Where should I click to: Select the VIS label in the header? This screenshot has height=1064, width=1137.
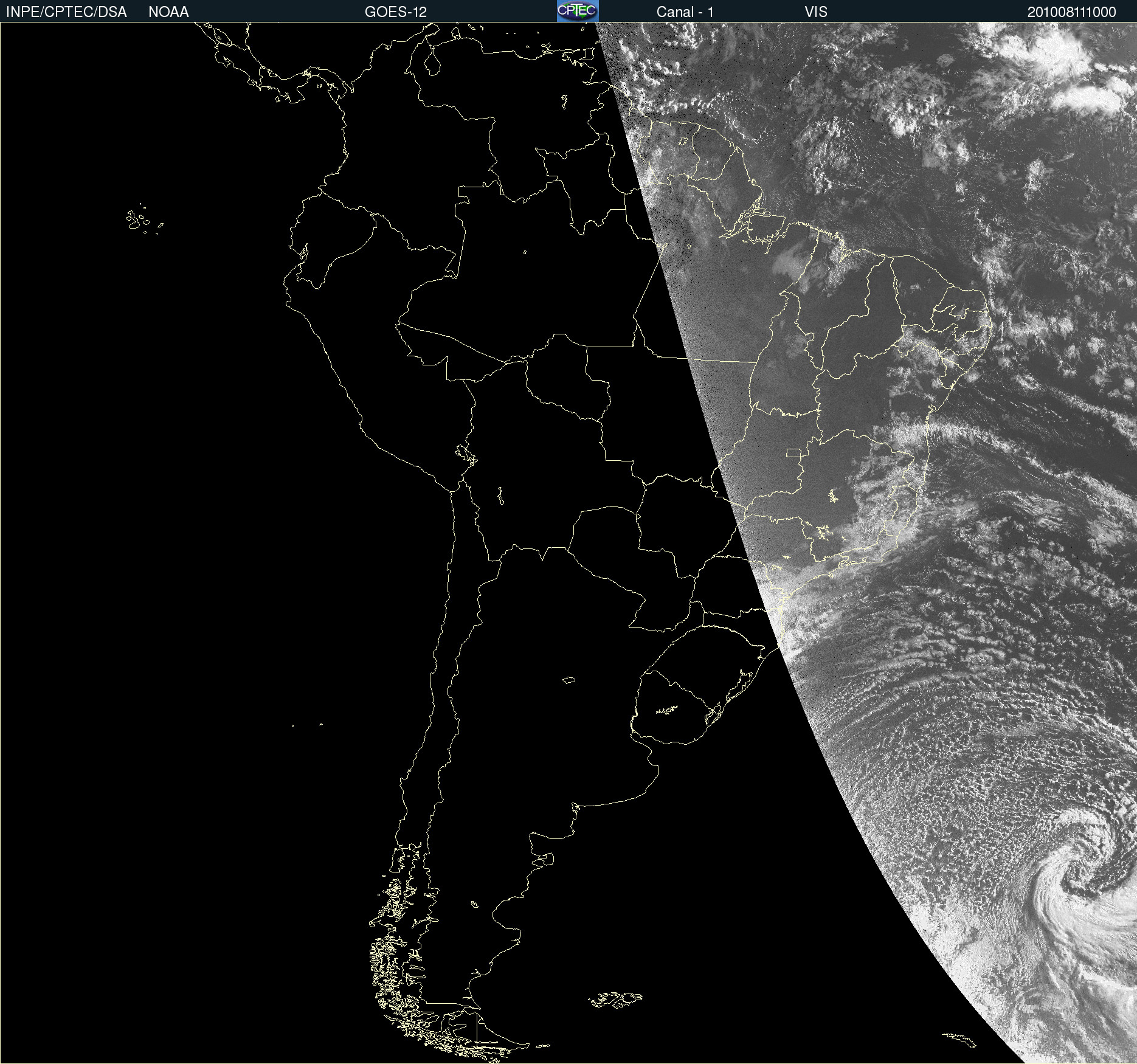point(816,12)
